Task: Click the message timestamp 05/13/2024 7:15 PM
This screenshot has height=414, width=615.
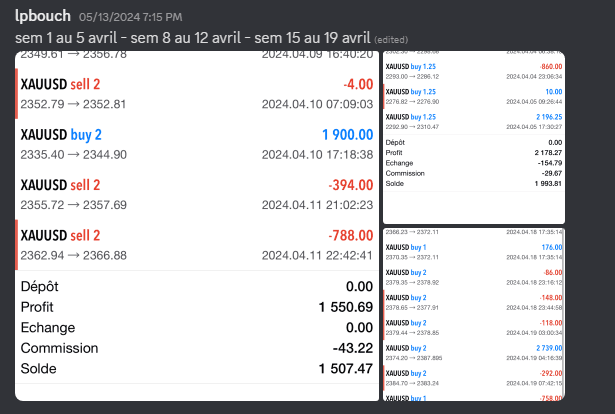Action: click(x=131, y=17)
